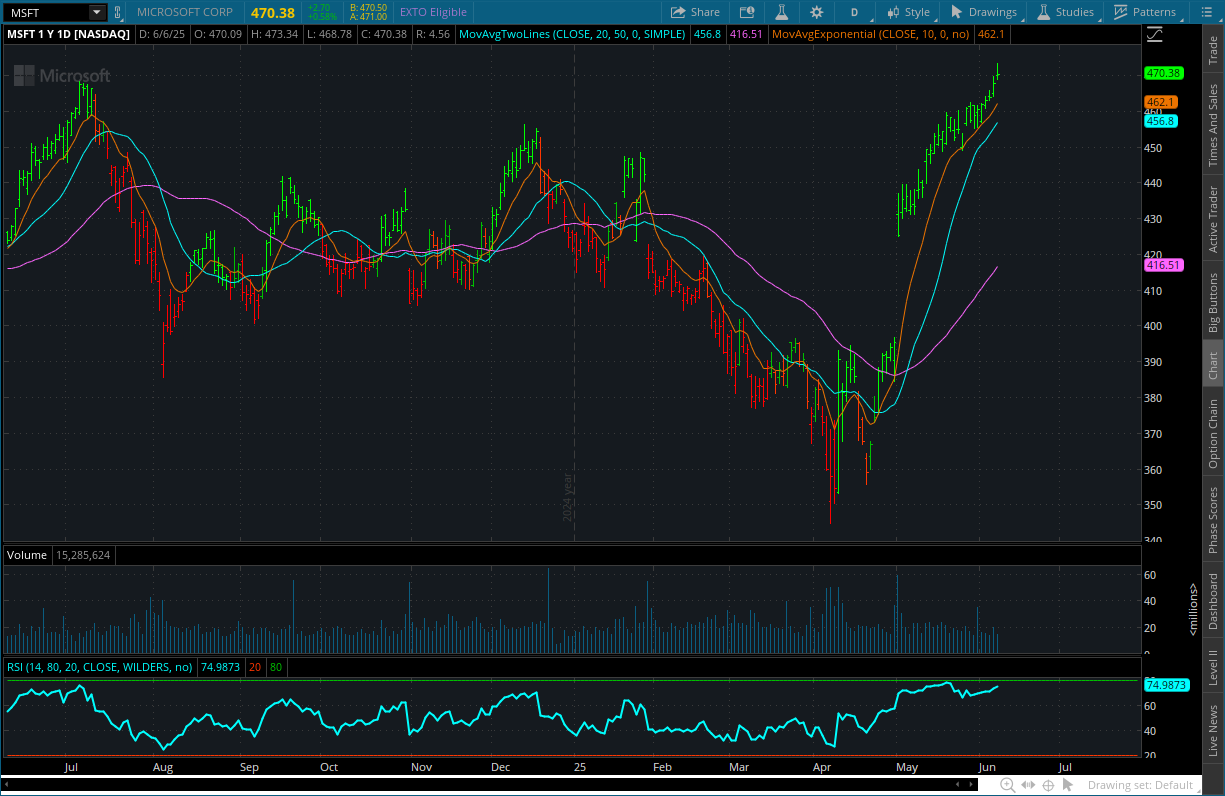Open the symbol dropdown arrow next to MSFT
The image size is (1225, 796).
(x=96, y=12)
